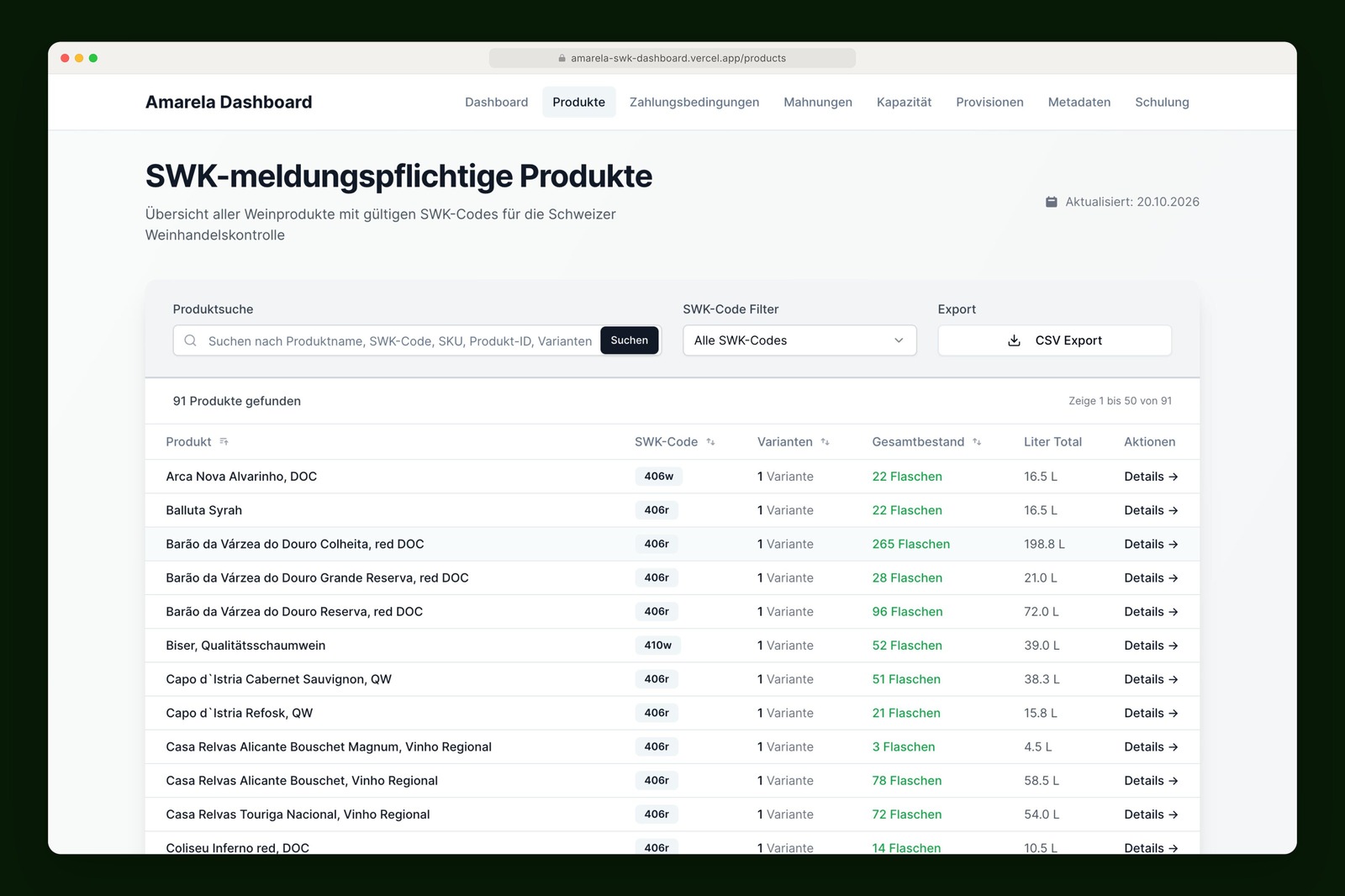1345x896 pixels.
Task: Go to Zahlungsbedingungen tab
Action: [x=694, y=102]
